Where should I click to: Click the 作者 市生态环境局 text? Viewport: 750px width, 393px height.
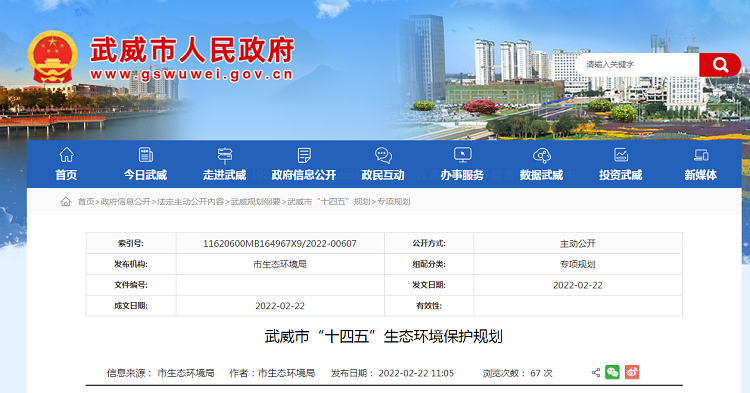click(x=272, y=373)
